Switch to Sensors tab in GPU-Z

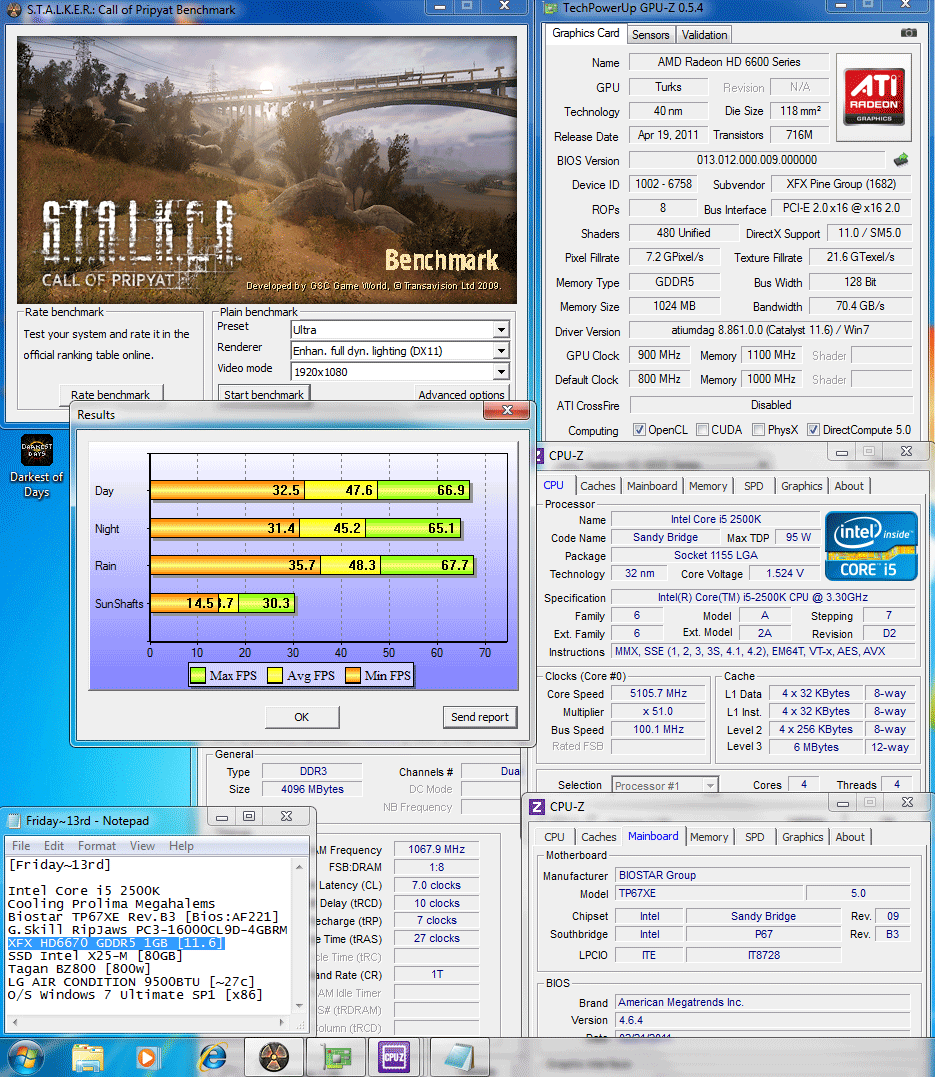click(x=650, y=34)
